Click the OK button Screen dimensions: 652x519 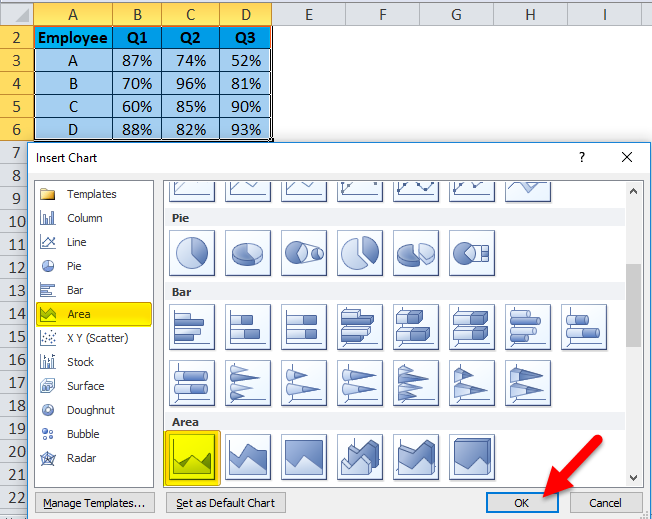pos(522,503)
